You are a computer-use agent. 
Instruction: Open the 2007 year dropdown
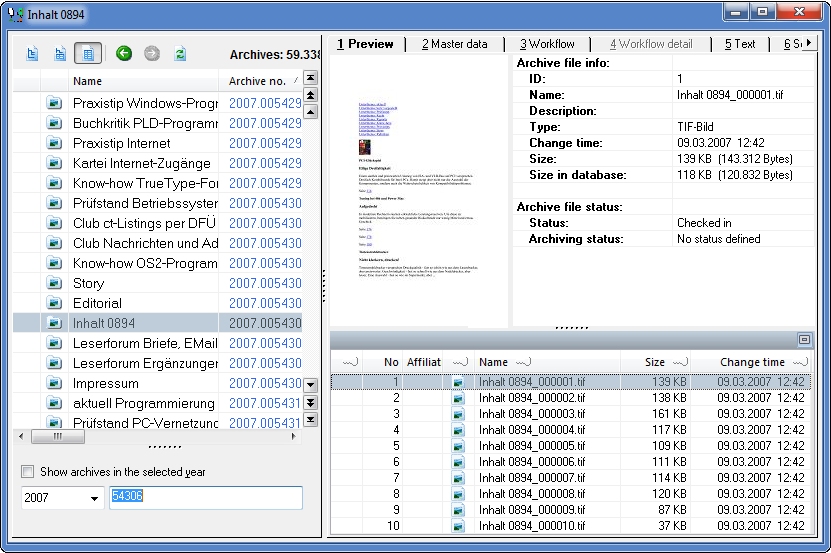(94, 498)
